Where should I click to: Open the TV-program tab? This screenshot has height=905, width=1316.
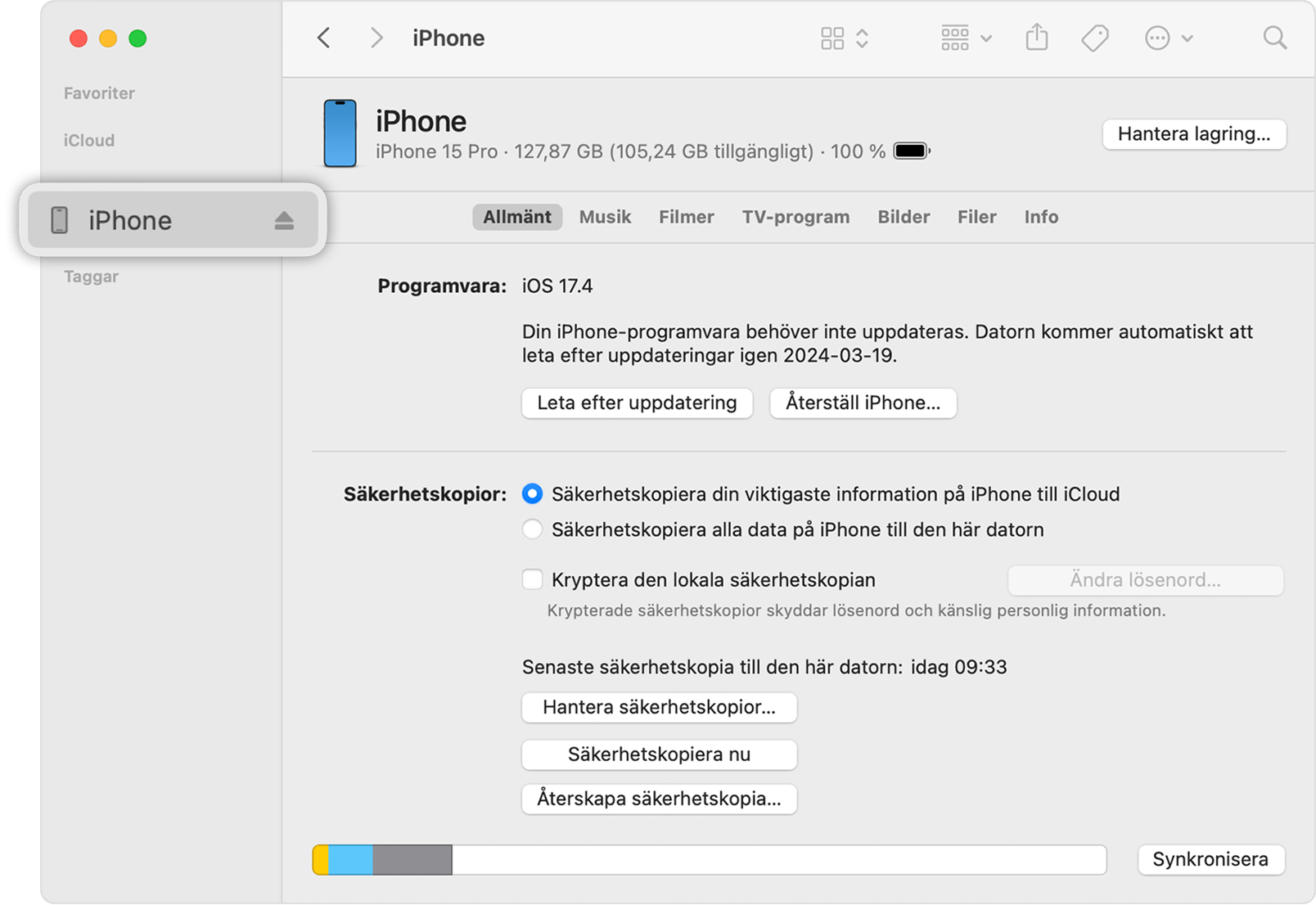click(x=795, y=217)
